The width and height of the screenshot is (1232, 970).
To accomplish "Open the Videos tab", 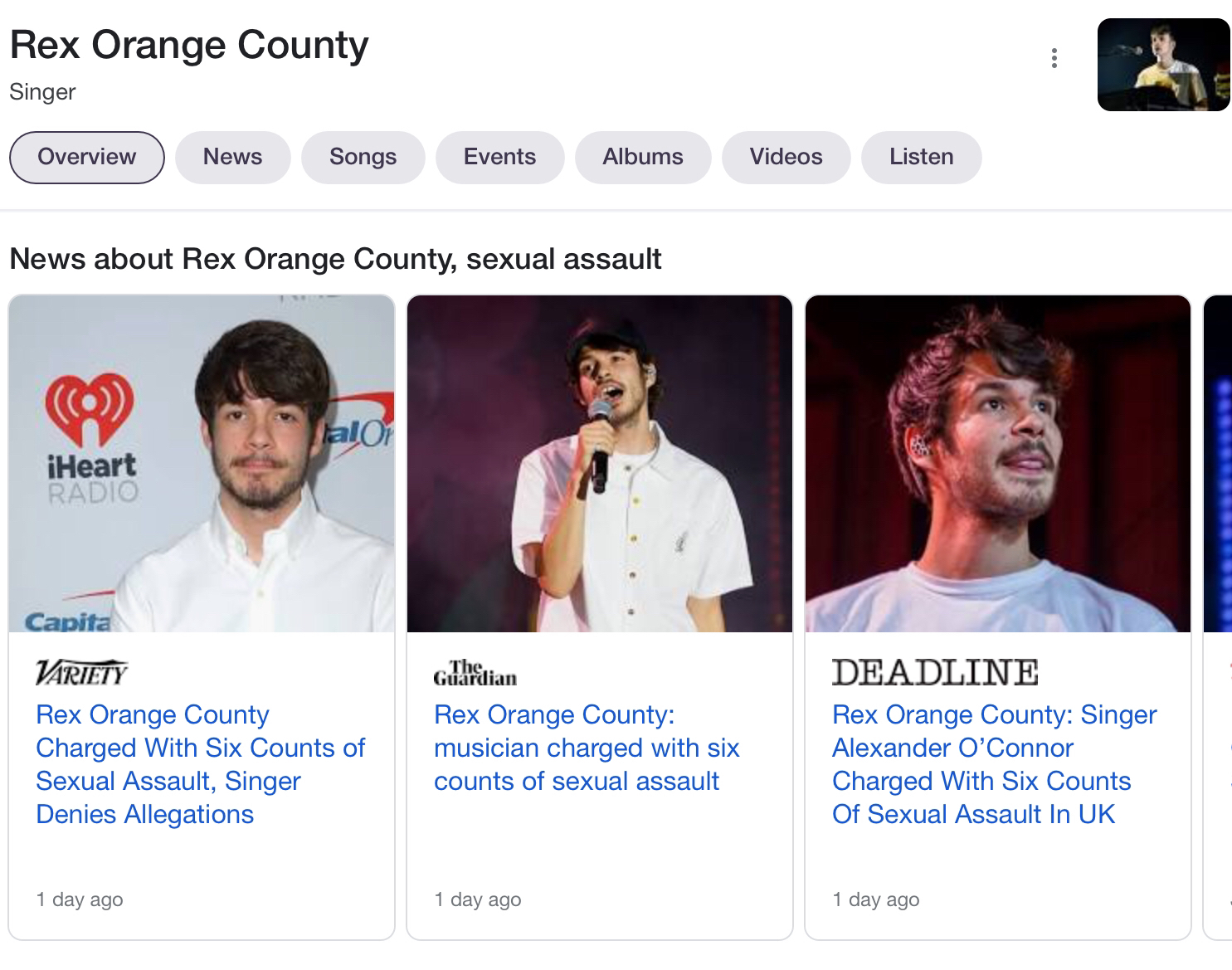I will pyautogui.click(x=786, y=157).
